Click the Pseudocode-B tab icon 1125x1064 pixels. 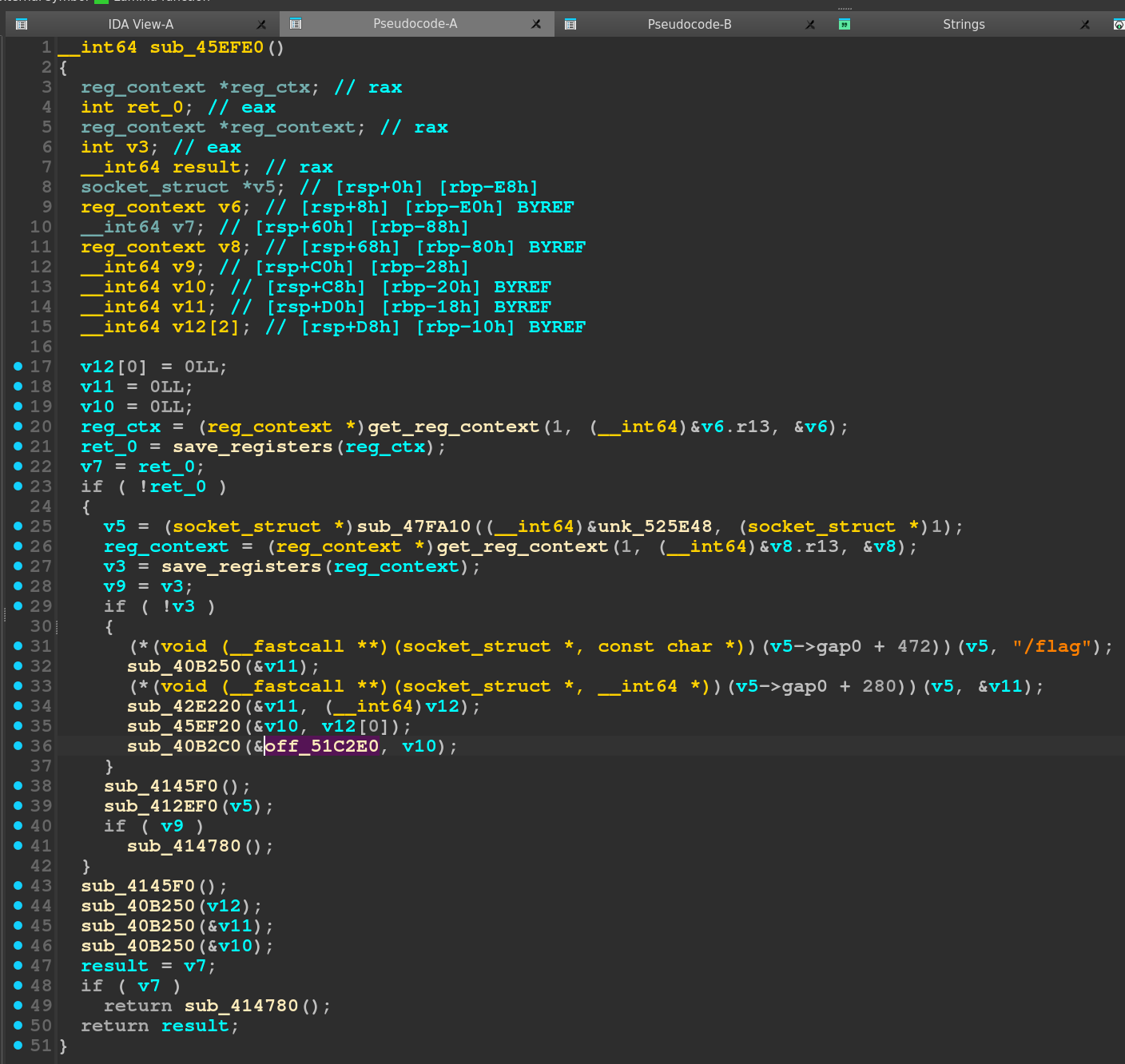(570, 24)
